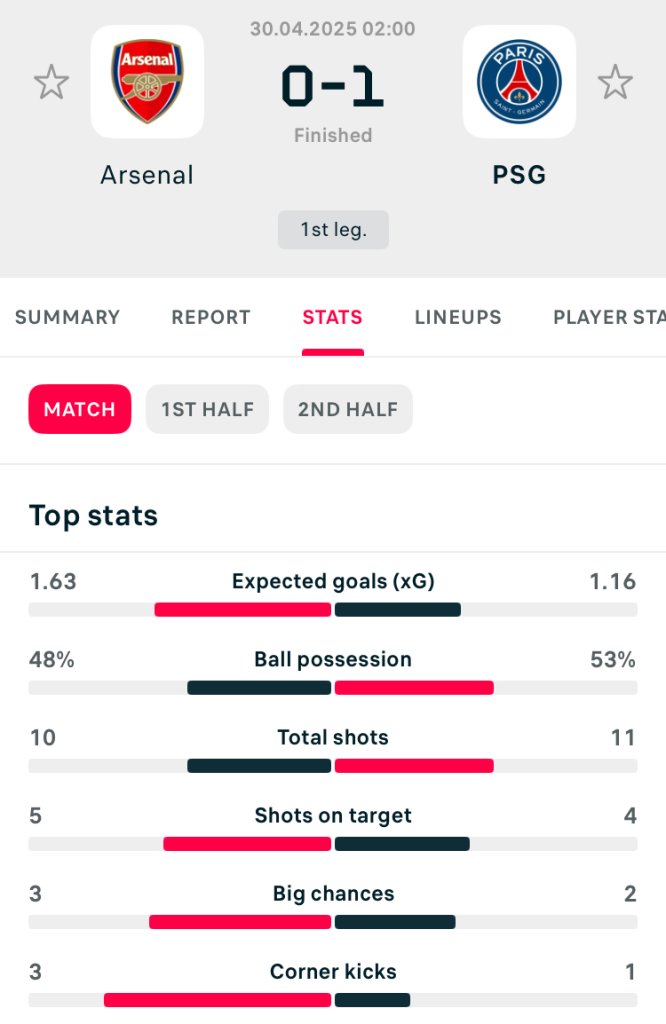Open the PSG team crest
666x1024 pixels.
[x=519, y=82]
